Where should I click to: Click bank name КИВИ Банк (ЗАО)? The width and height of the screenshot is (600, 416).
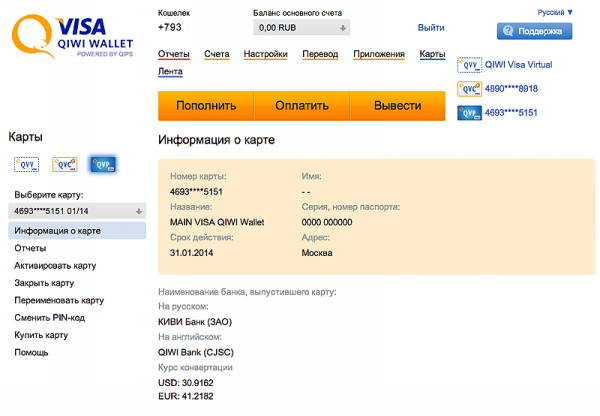point(195,322)
